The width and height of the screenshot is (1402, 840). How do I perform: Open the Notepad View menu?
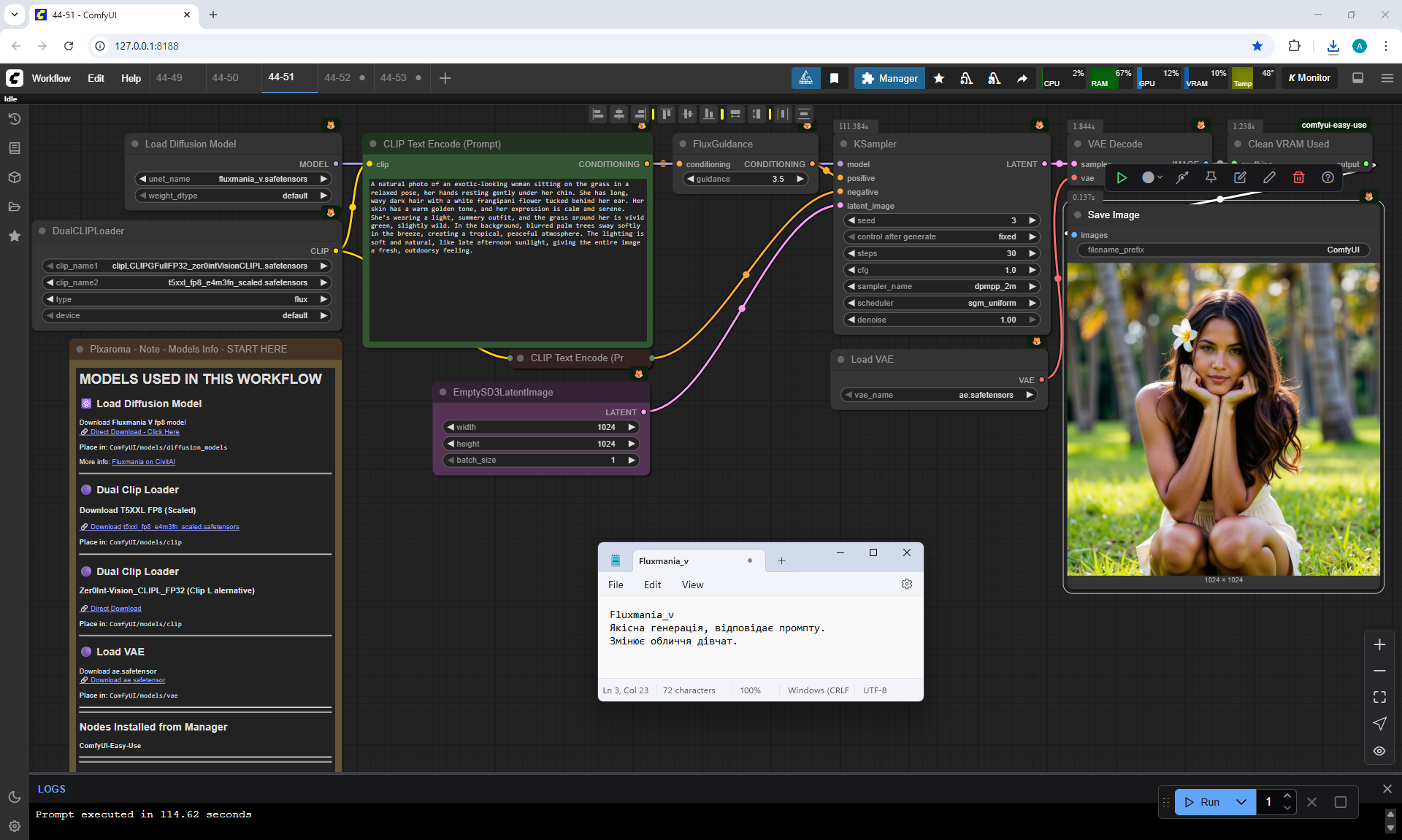tap(692, 585)
